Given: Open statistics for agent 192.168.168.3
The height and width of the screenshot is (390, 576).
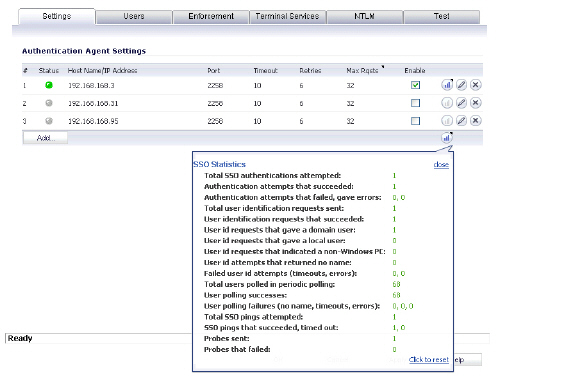Looking at the screenshot, I should coord(447,85).
